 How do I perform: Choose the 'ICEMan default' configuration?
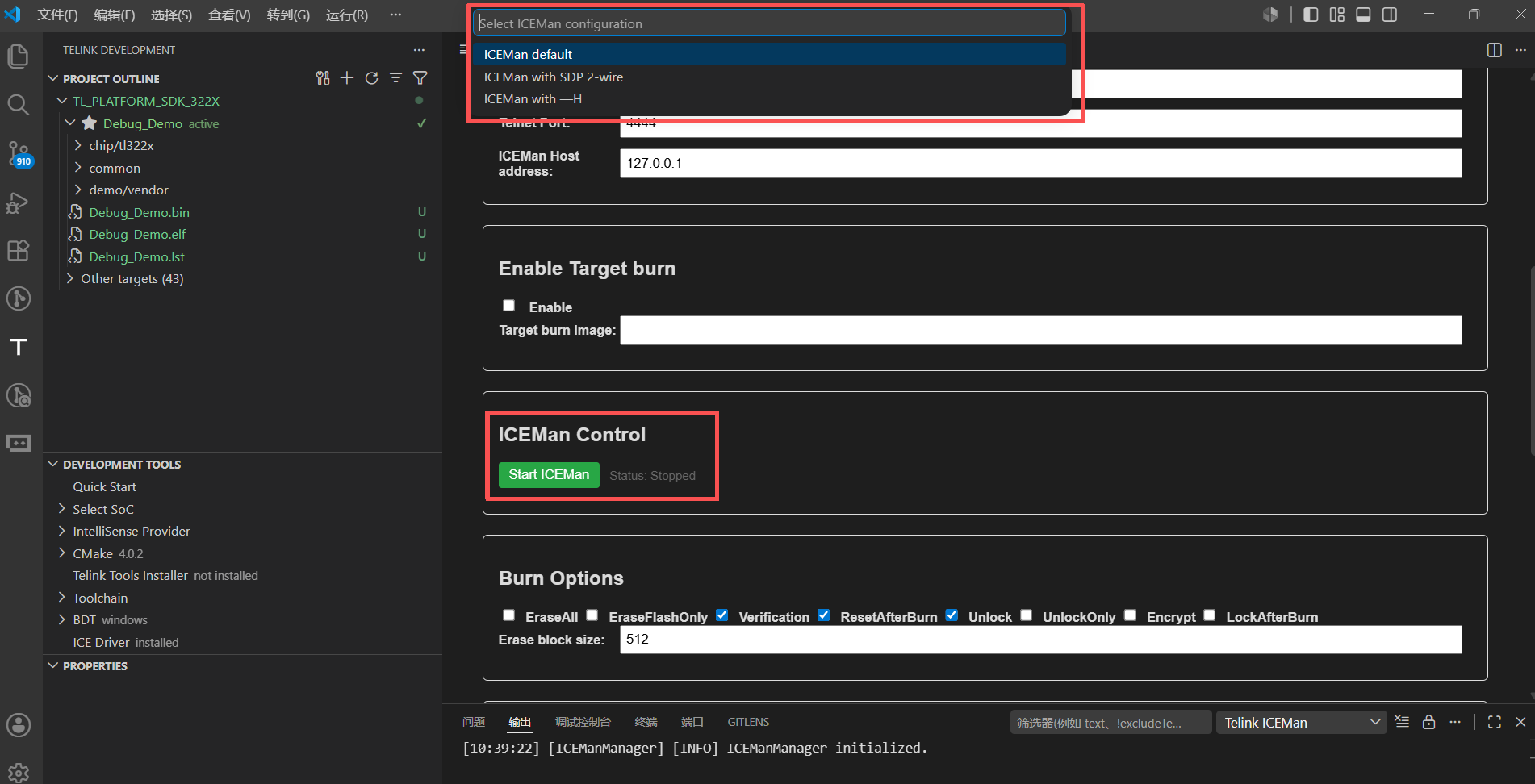point(769,54)
